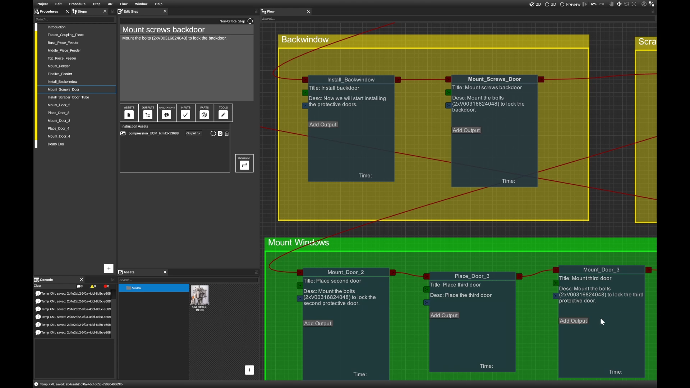This screenshot has width=690, height=388.
Task: Click blue square on Mount_Screws_Door node
Action: point(448,105)
